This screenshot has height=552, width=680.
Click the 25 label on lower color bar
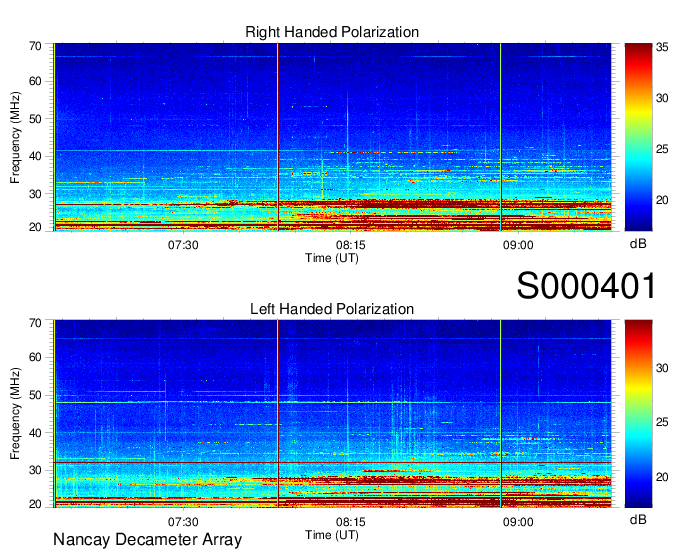662,422
